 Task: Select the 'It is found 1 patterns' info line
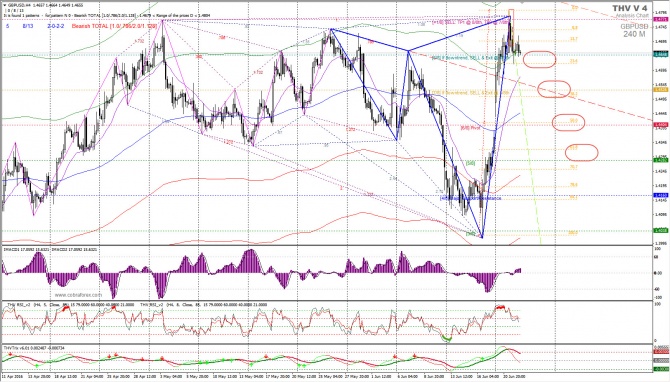[x=106, y=15]
